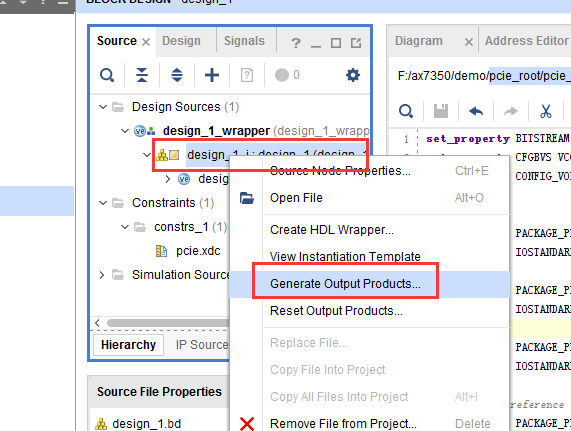Select the pcie.xdc constraints file
This screenshot has width=571, height=431.
click(x=198, y=251)
